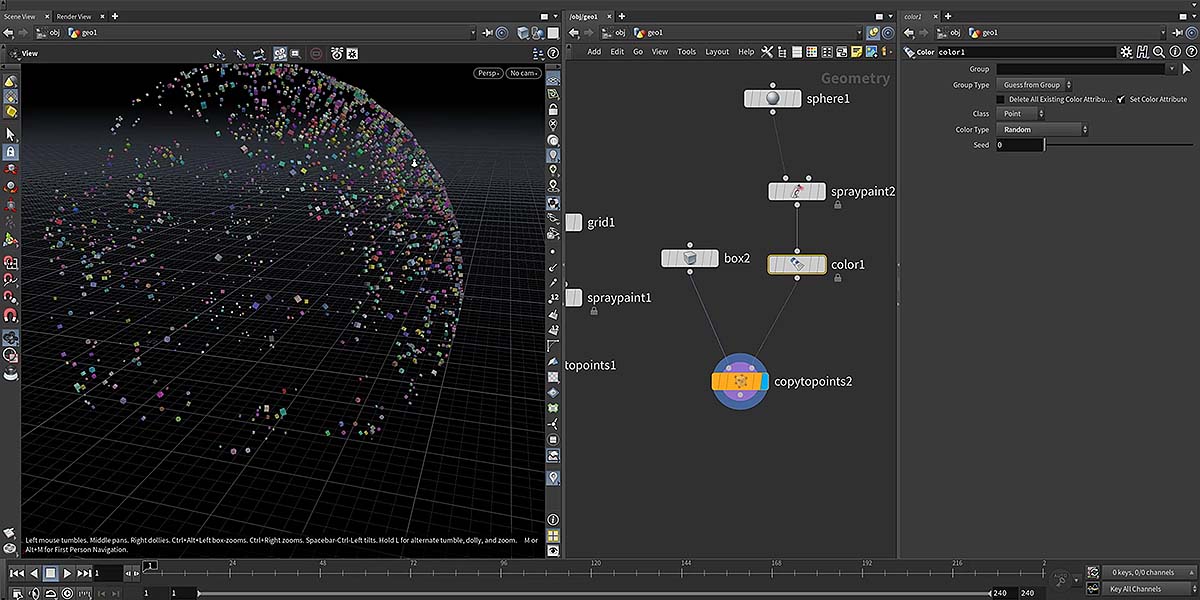Adjust the Seed slider

point(1119,145)
